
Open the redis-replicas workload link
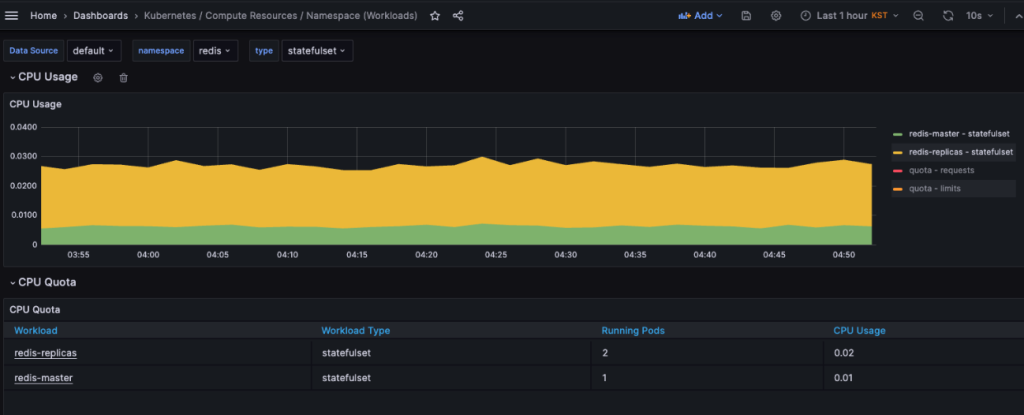click(x=45, y=353)
